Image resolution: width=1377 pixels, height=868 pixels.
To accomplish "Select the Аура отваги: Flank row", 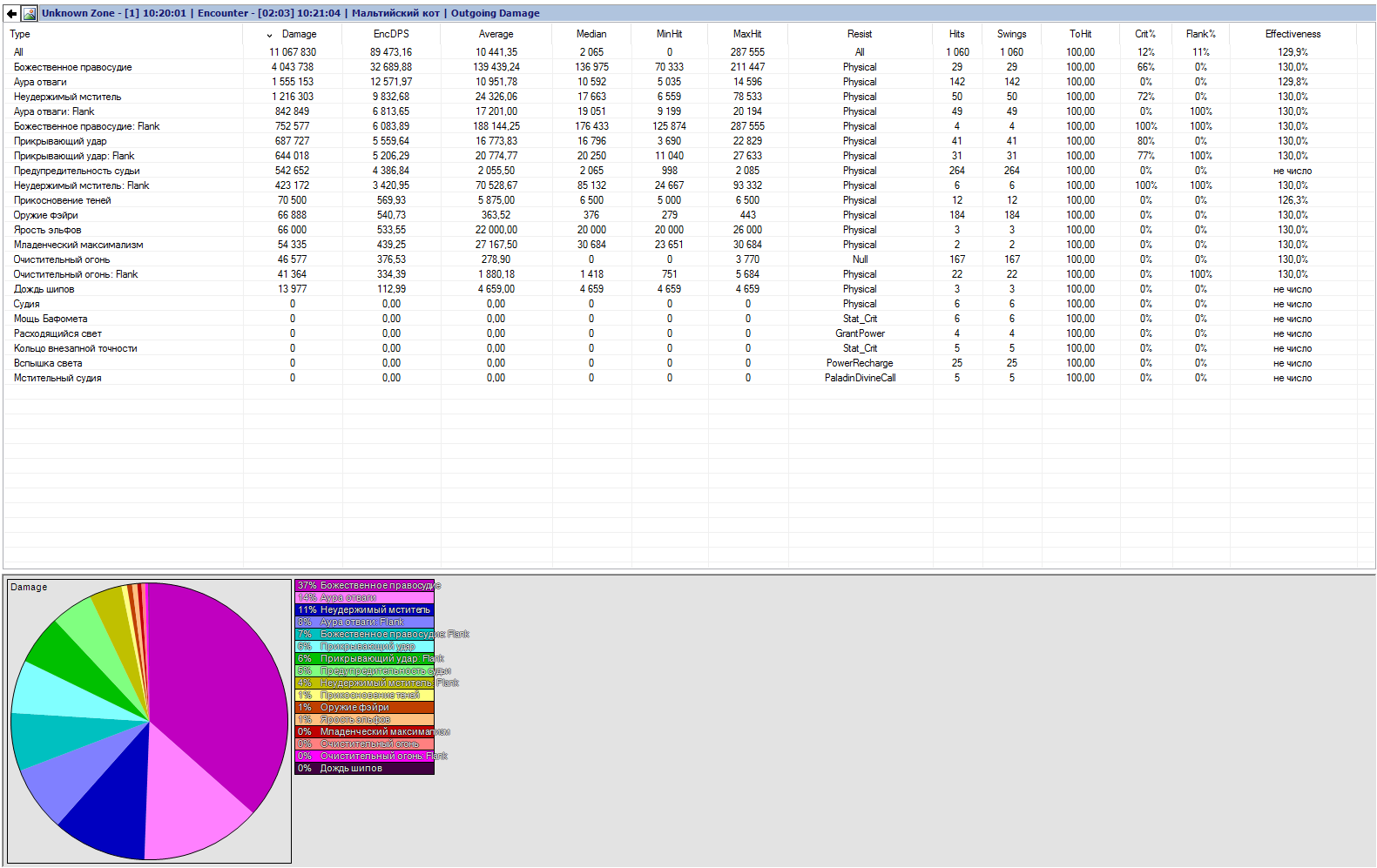I will pos(688,111).
